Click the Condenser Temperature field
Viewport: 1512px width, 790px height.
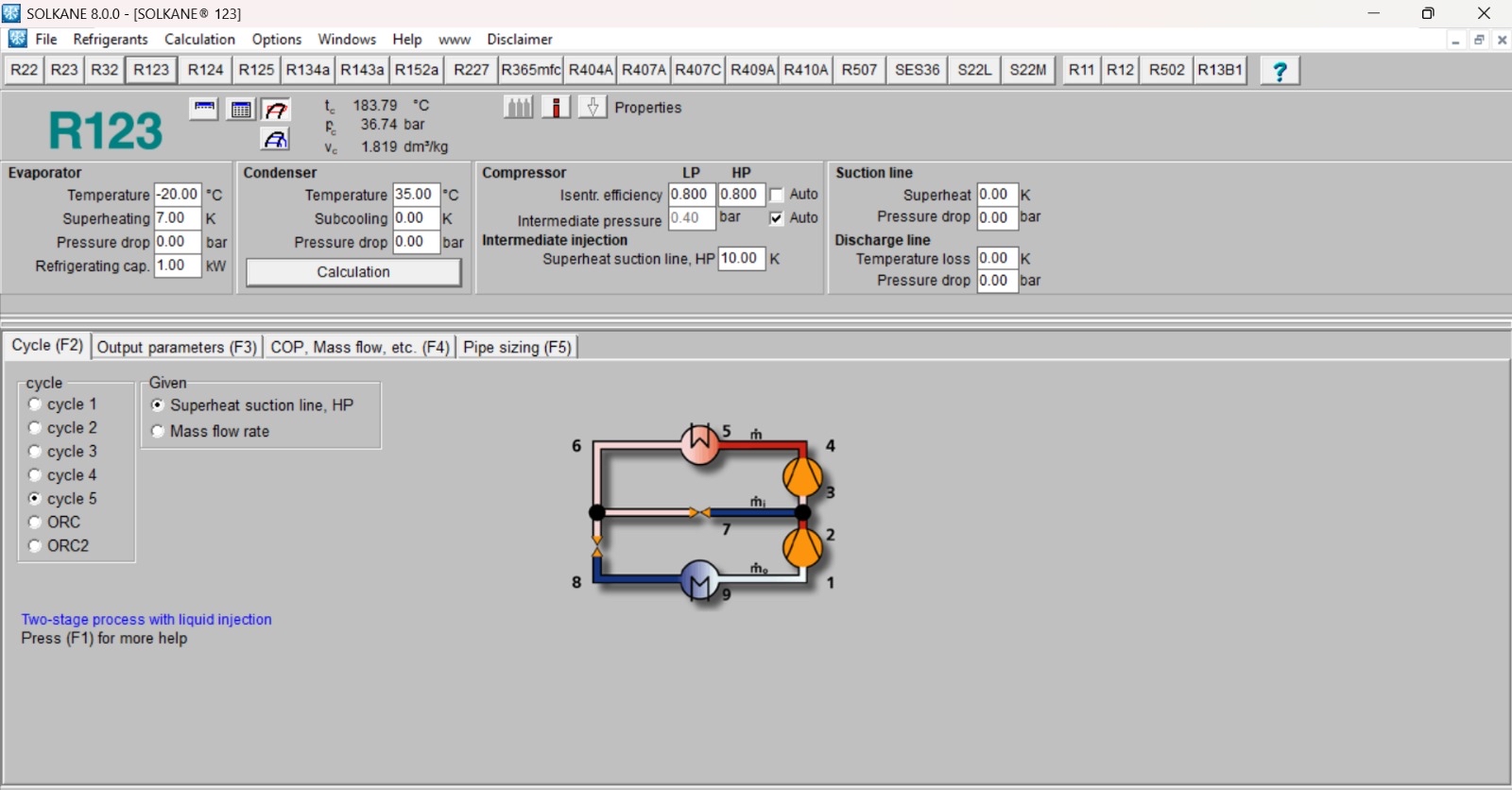416,195
